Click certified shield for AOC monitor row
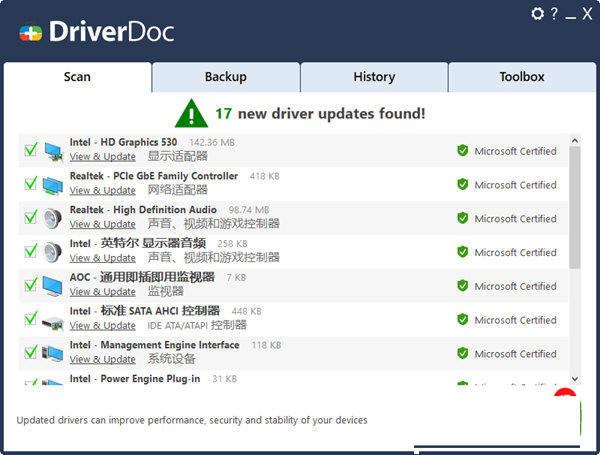600x455 pixels. click(463, 285)
